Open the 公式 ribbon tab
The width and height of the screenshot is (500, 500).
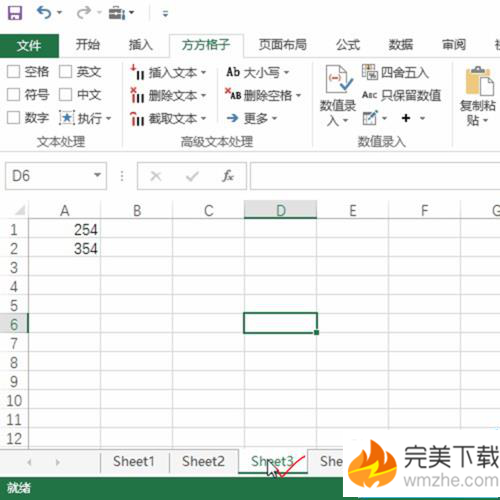click(348, 44)
